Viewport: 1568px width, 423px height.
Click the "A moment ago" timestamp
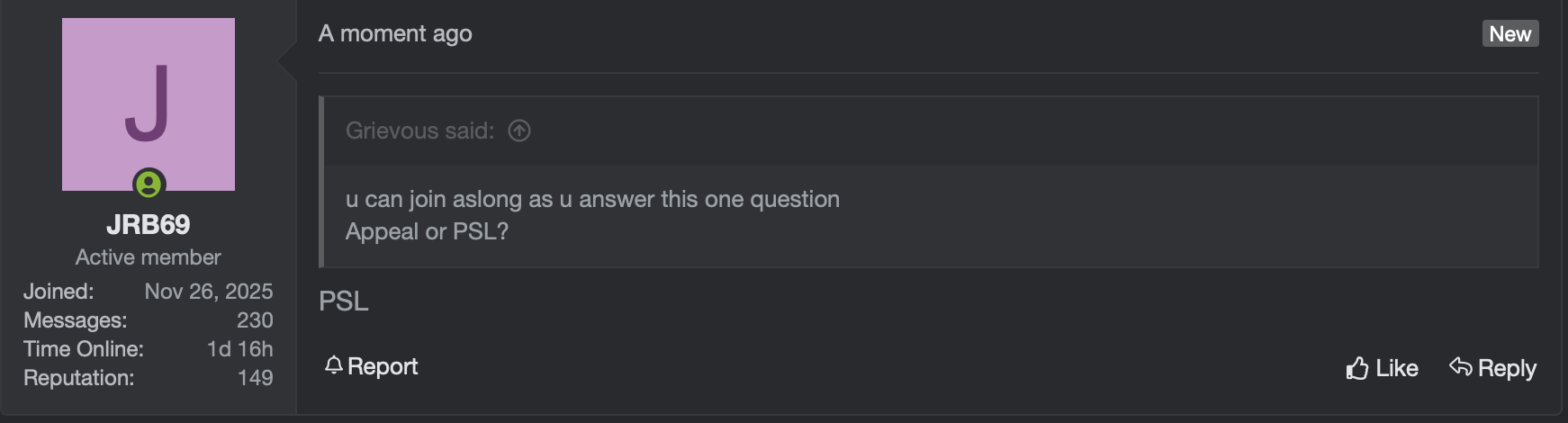coord(395,34)
